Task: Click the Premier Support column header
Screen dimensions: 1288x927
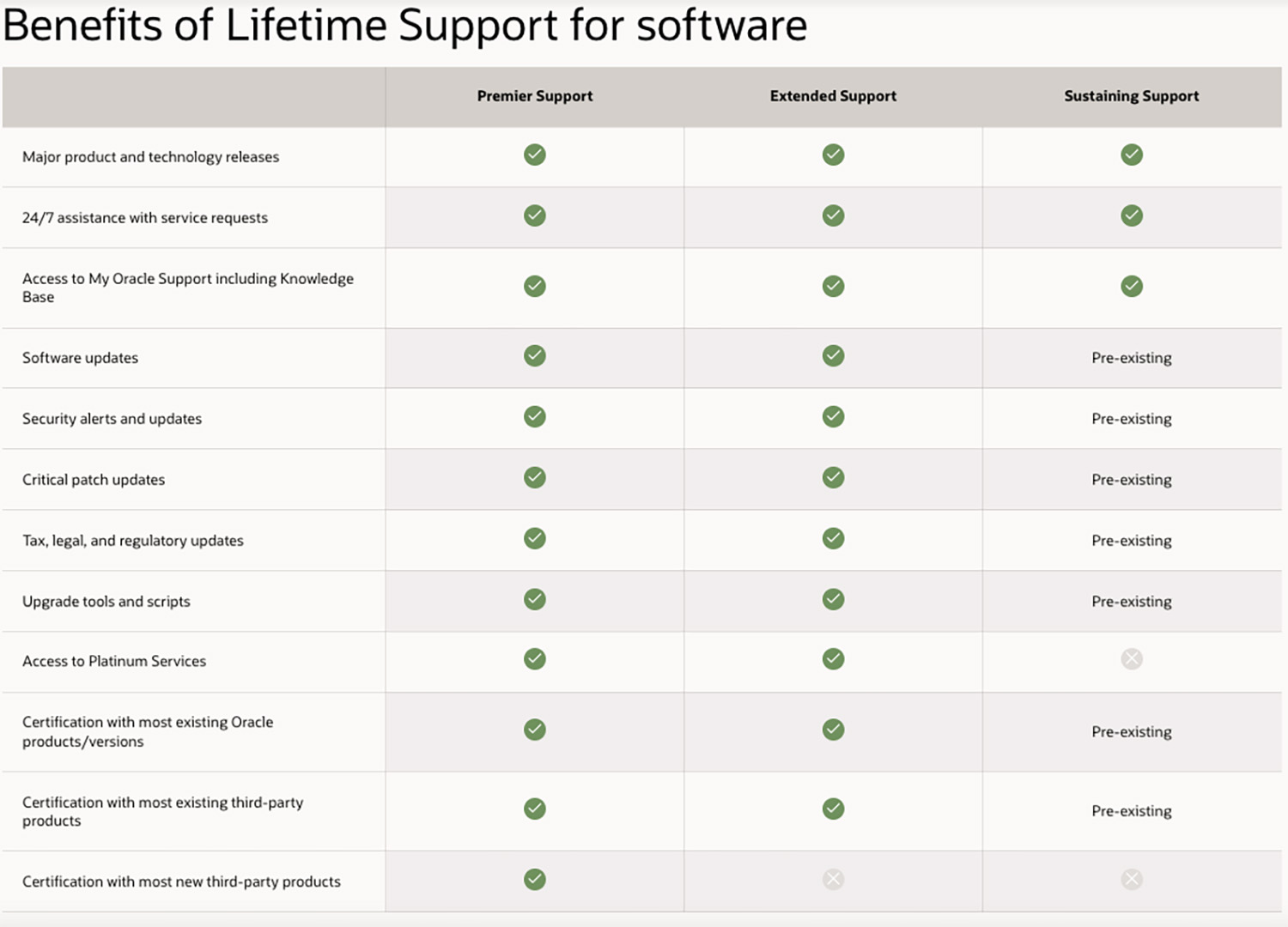Action: [535, 96]
